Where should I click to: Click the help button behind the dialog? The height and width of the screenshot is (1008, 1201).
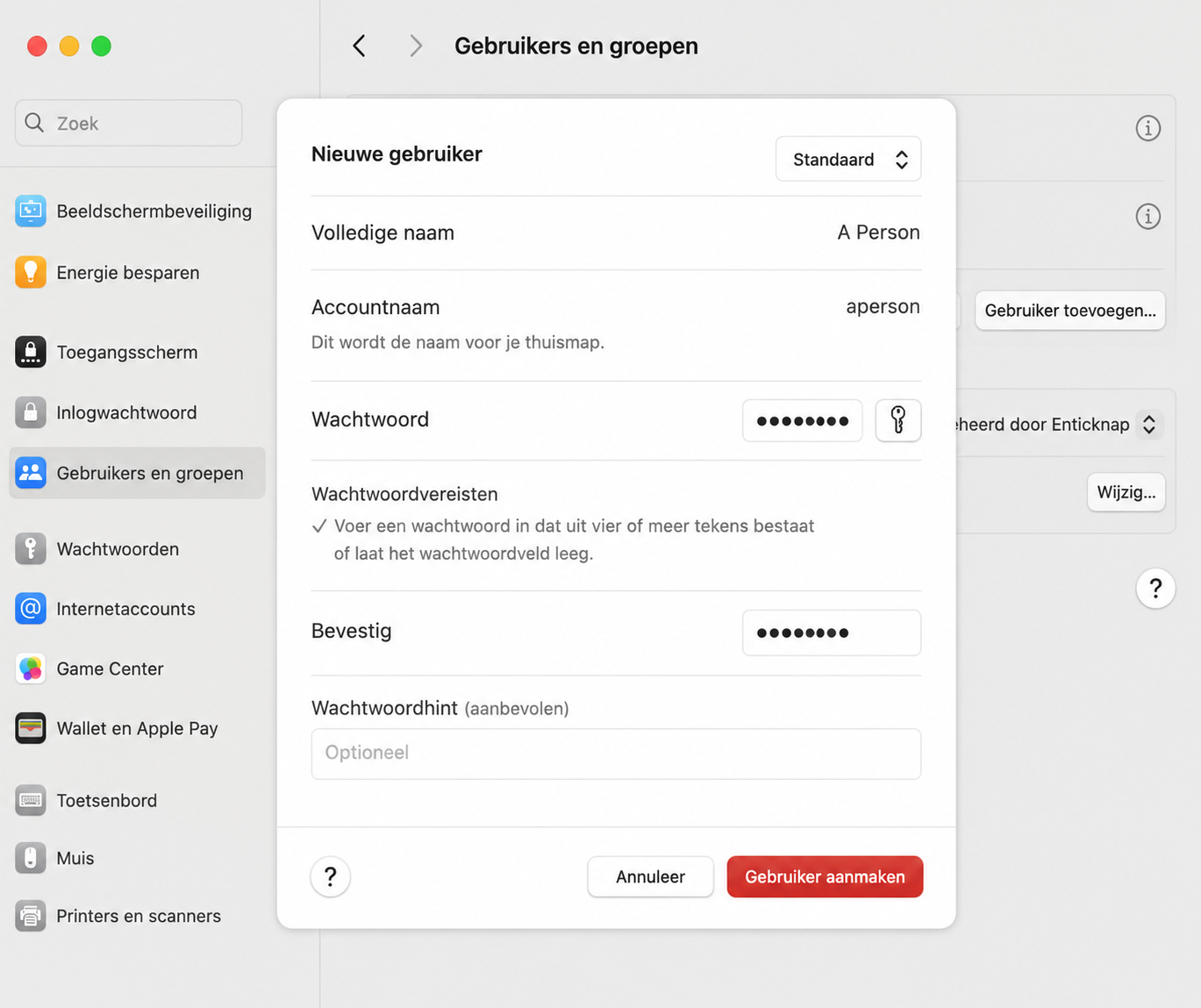1155,588
